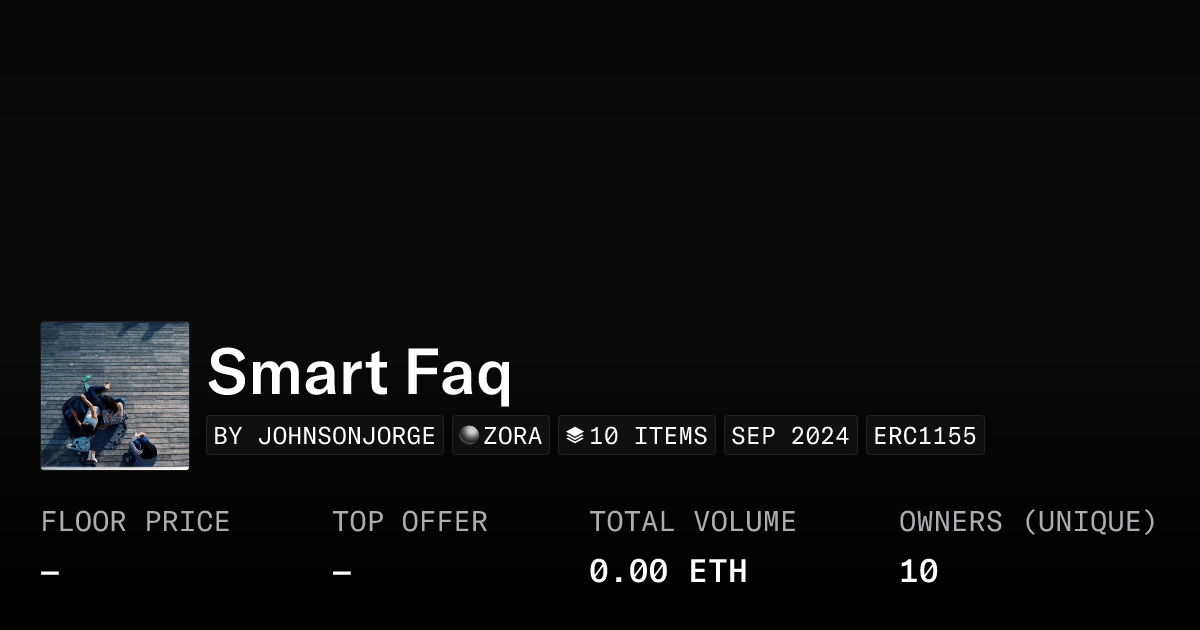Select the ZORA chain label
This screenshot has width=1200, height=630.
513,436
